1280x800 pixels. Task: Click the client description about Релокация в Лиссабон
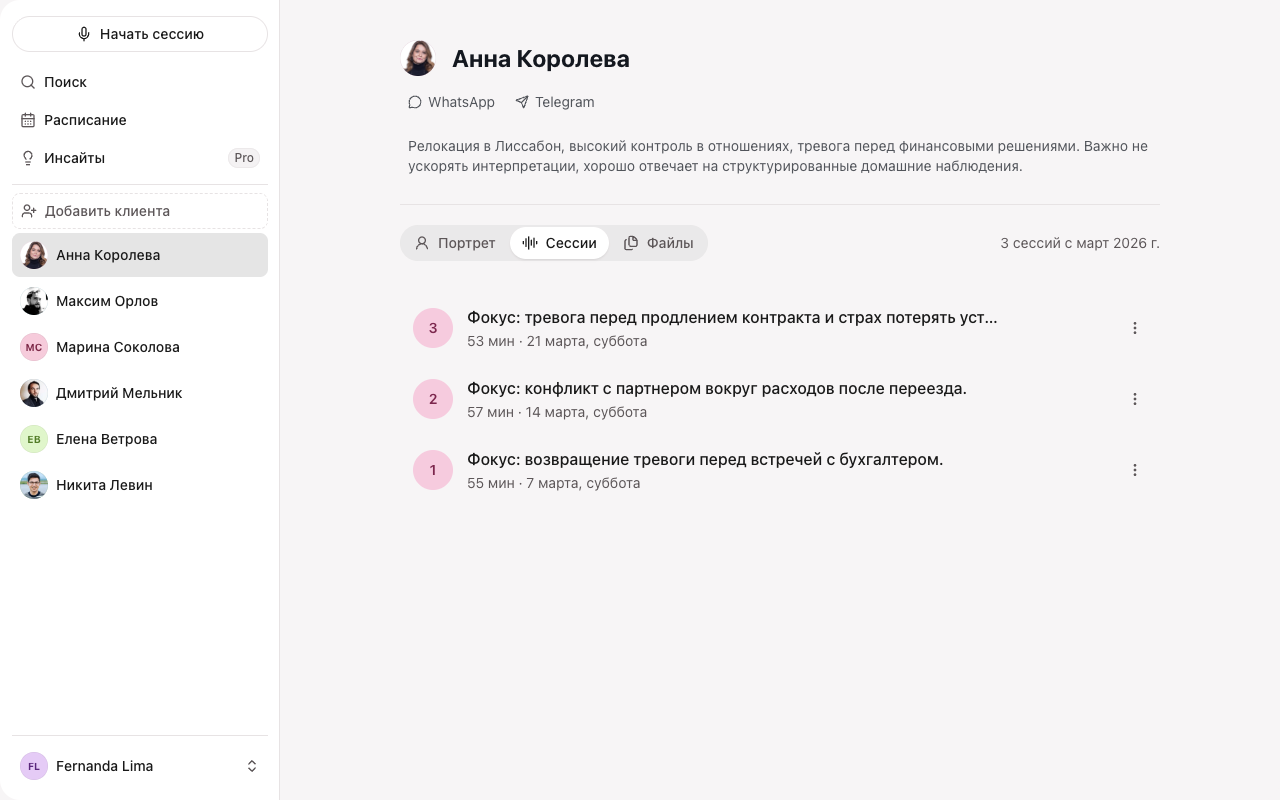pos(778,156)
